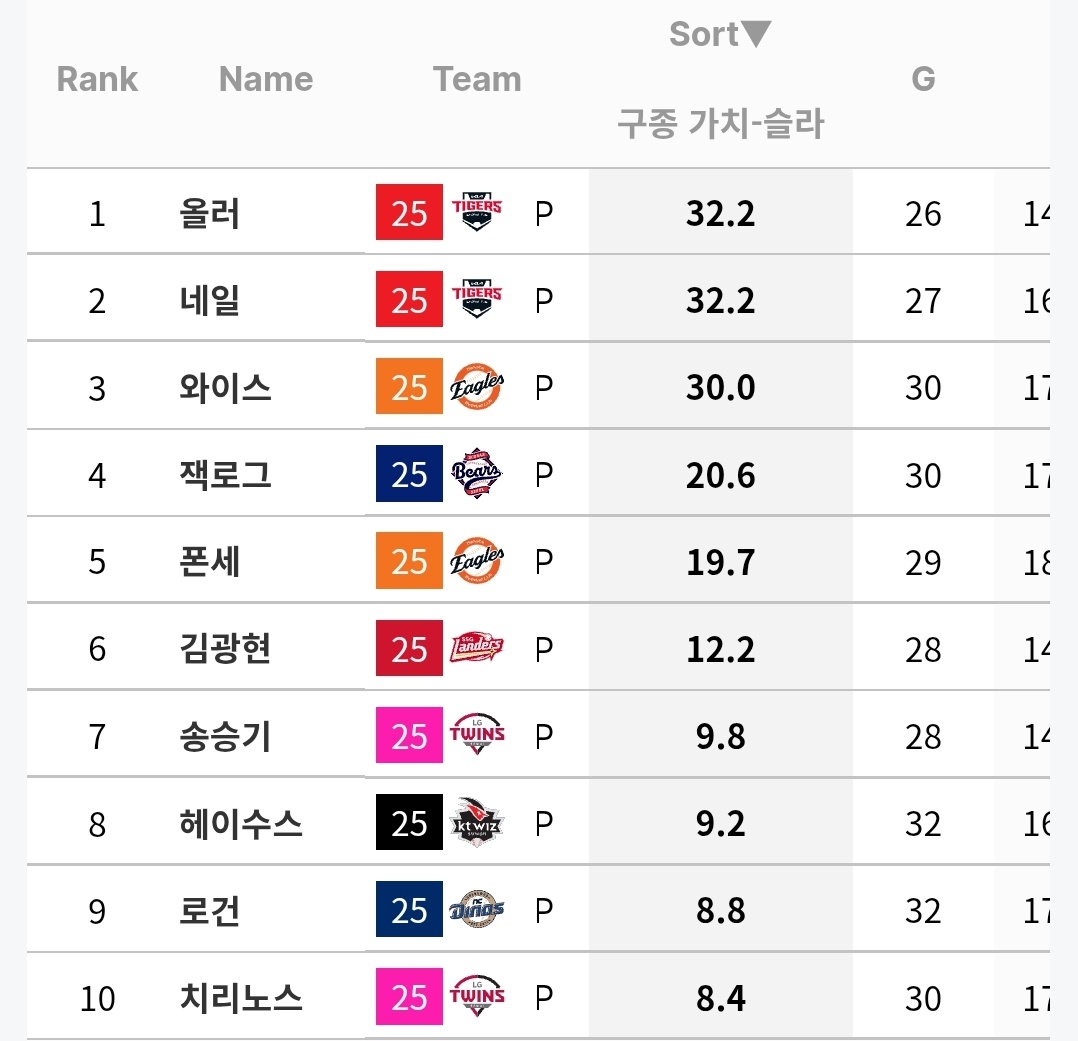Click the SSG Landers logo beside 김광현
Screen dimensions: 1078x1041
click(x=477, y=649)
